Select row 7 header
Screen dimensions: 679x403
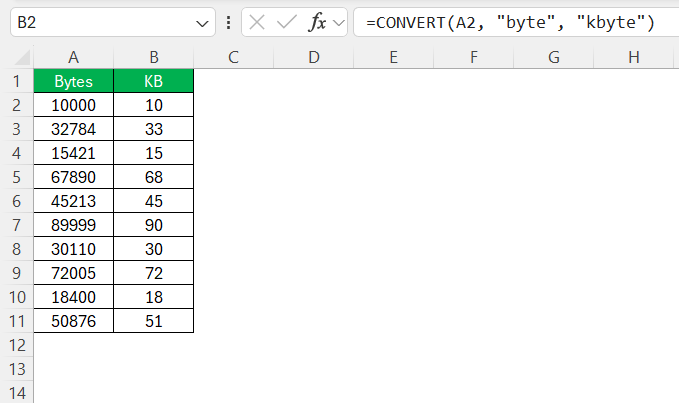(x=17, y=225)
